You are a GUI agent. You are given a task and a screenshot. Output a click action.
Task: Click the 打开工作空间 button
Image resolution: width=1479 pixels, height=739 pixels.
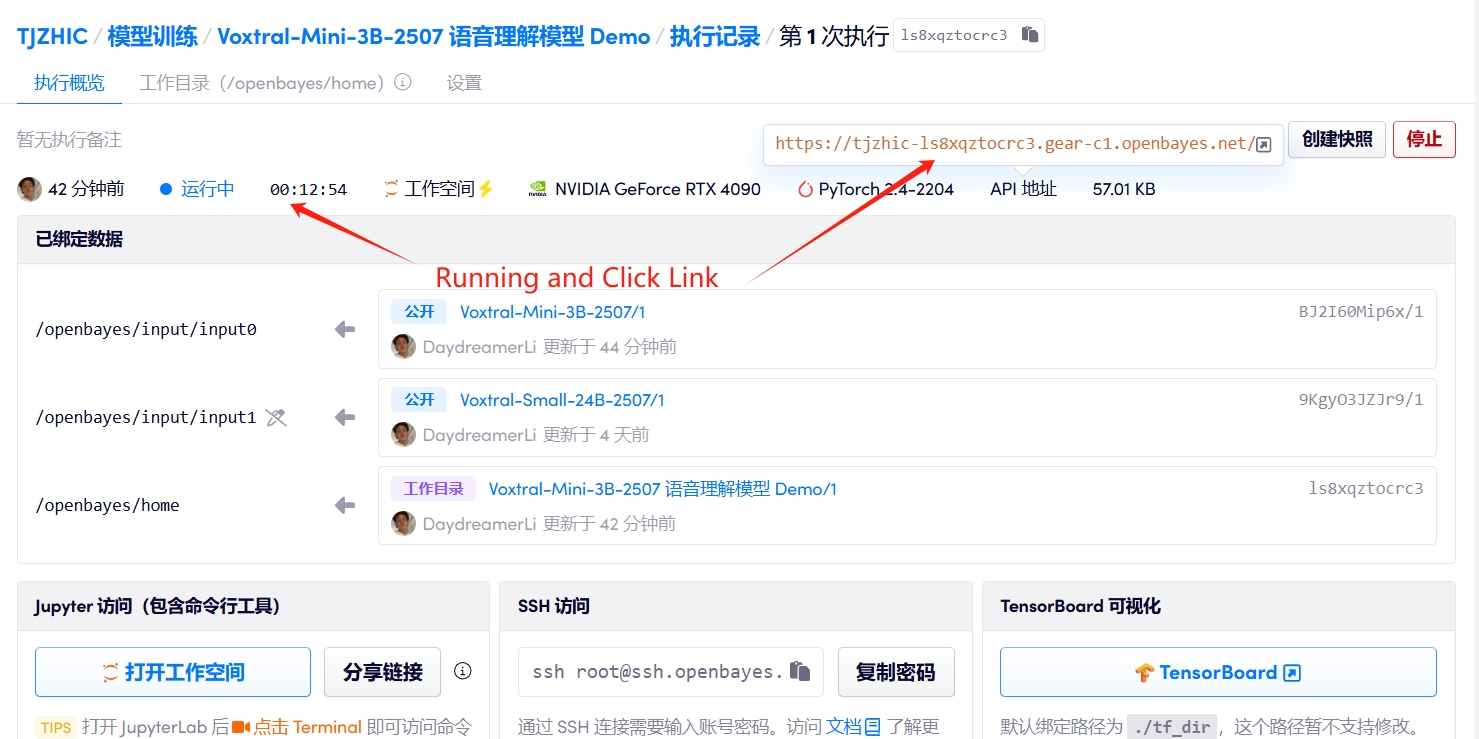(x=173, y=672)
